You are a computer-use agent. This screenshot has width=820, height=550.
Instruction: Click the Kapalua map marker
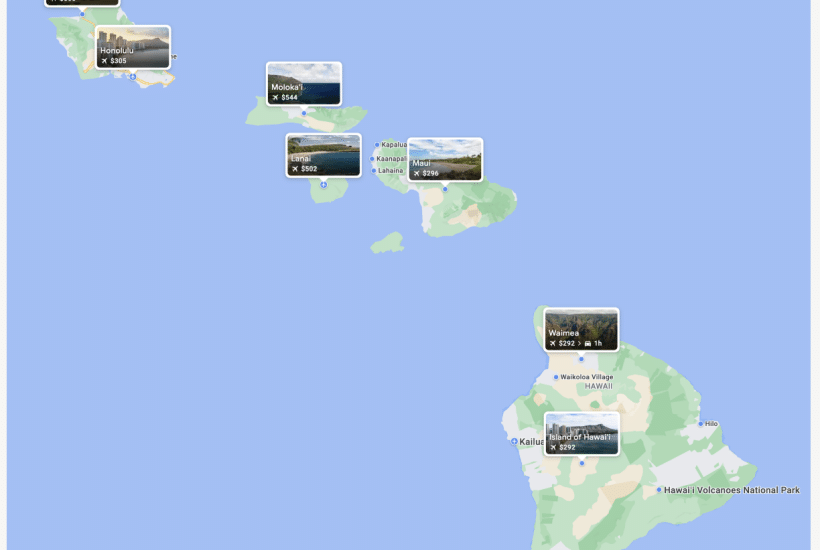coord(377,145)
